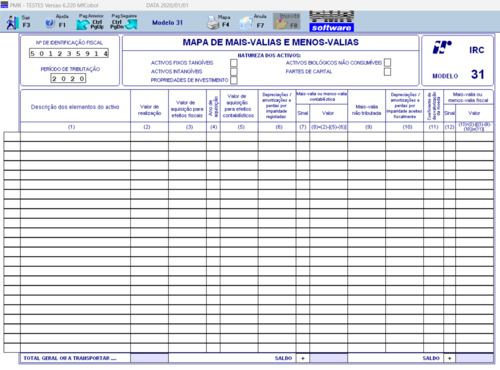This screenshot has width=500, height=370.
Task: Click the Sair F3 exit icon
Action: [13, 22]
